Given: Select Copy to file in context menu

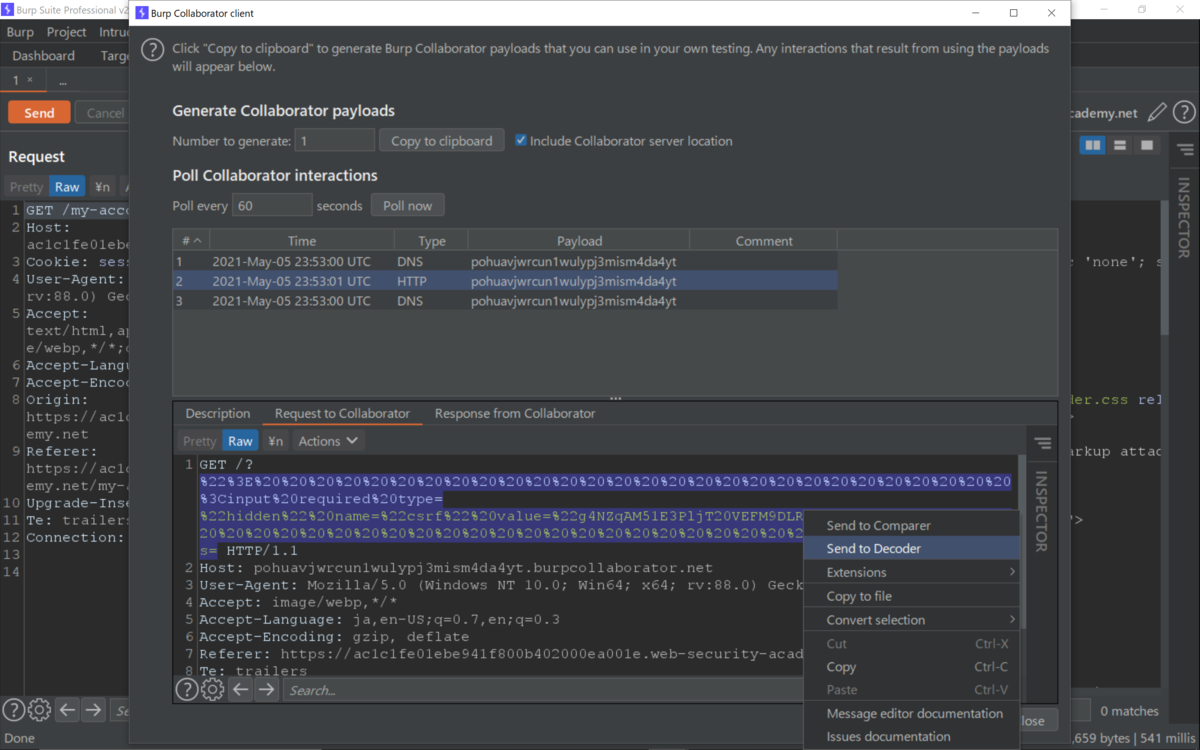Looking at the screenshot, I should tap(911, 596).
